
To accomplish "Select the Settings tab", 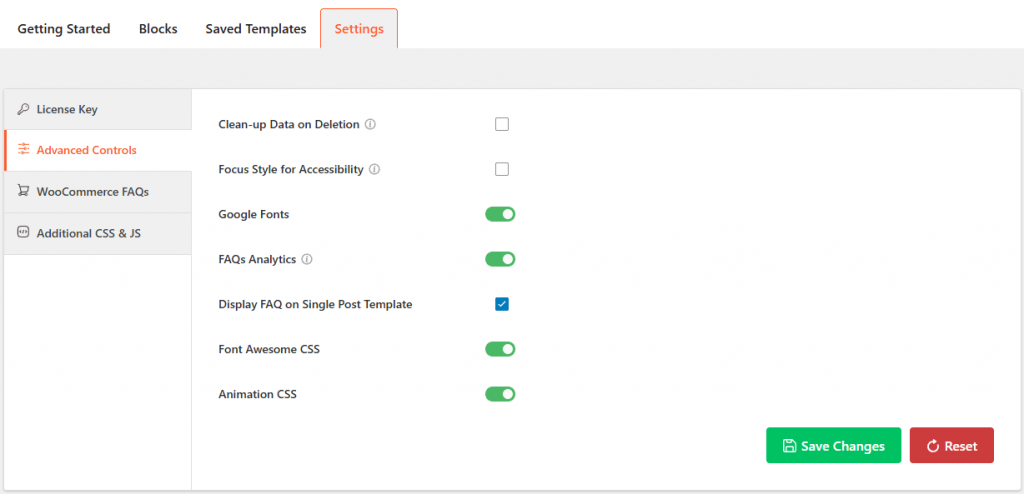I will [x=359, y=29].
